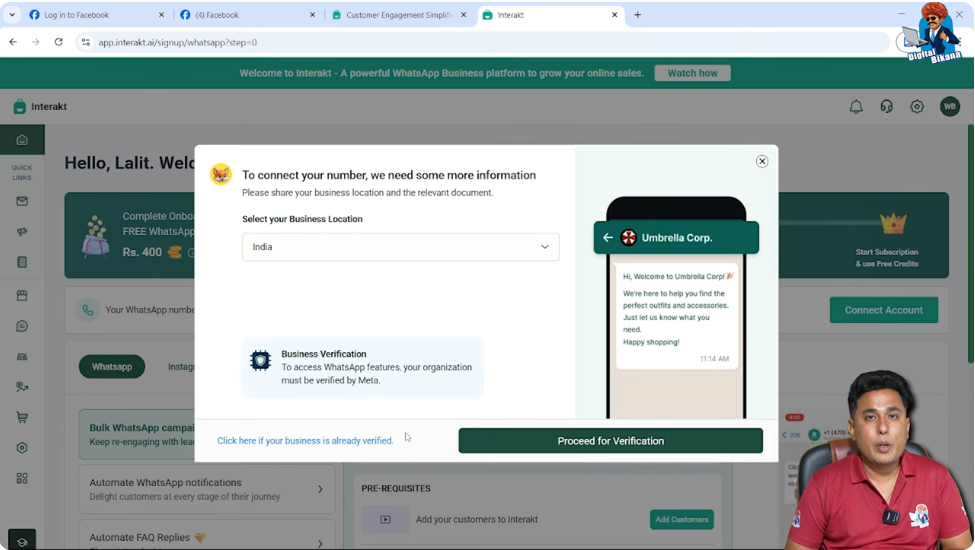Screen dimensions: 975x550
Task: Expand Automate FAQ Replies row
Action: click(207, 539)
